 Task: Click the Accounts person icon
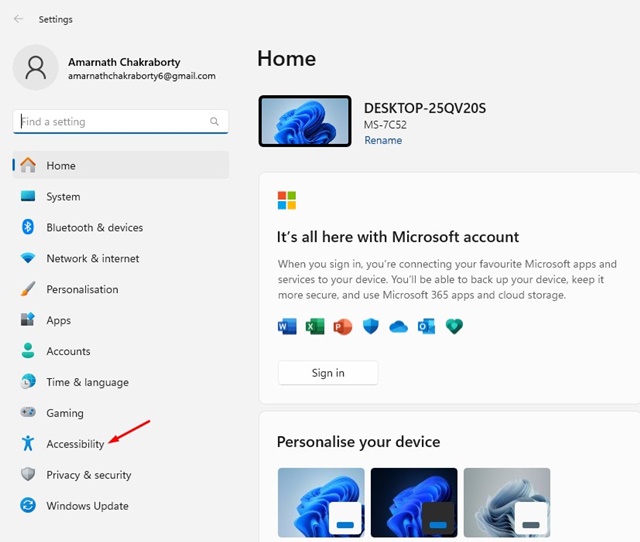28,351
